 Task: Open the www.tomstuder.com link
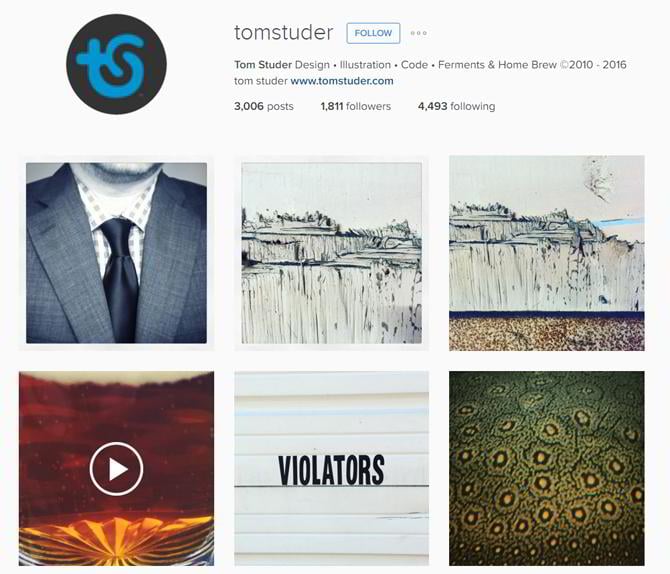342,81
